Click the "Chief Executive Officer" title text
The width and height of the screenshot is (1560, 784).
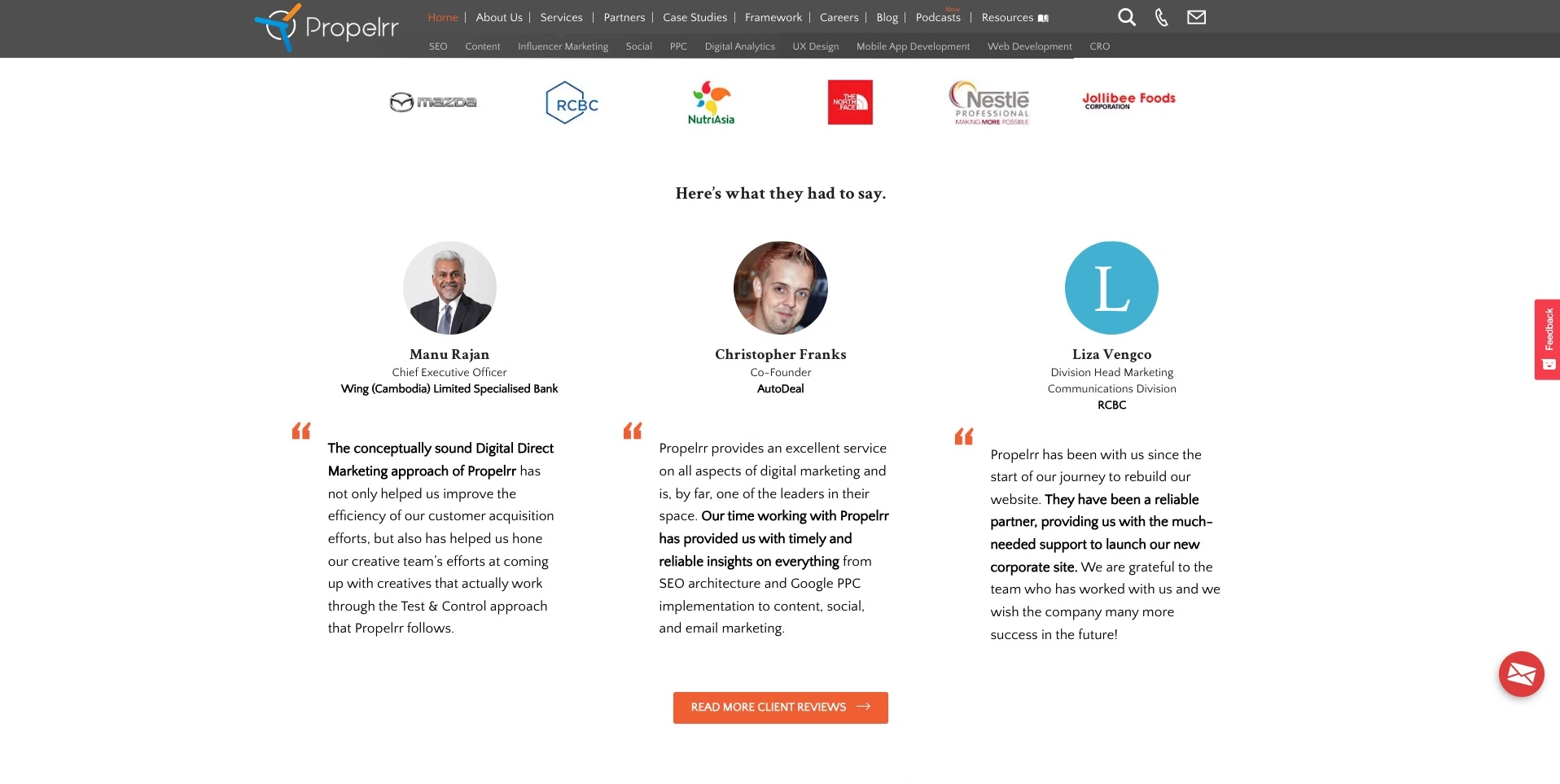click(449, 372)
